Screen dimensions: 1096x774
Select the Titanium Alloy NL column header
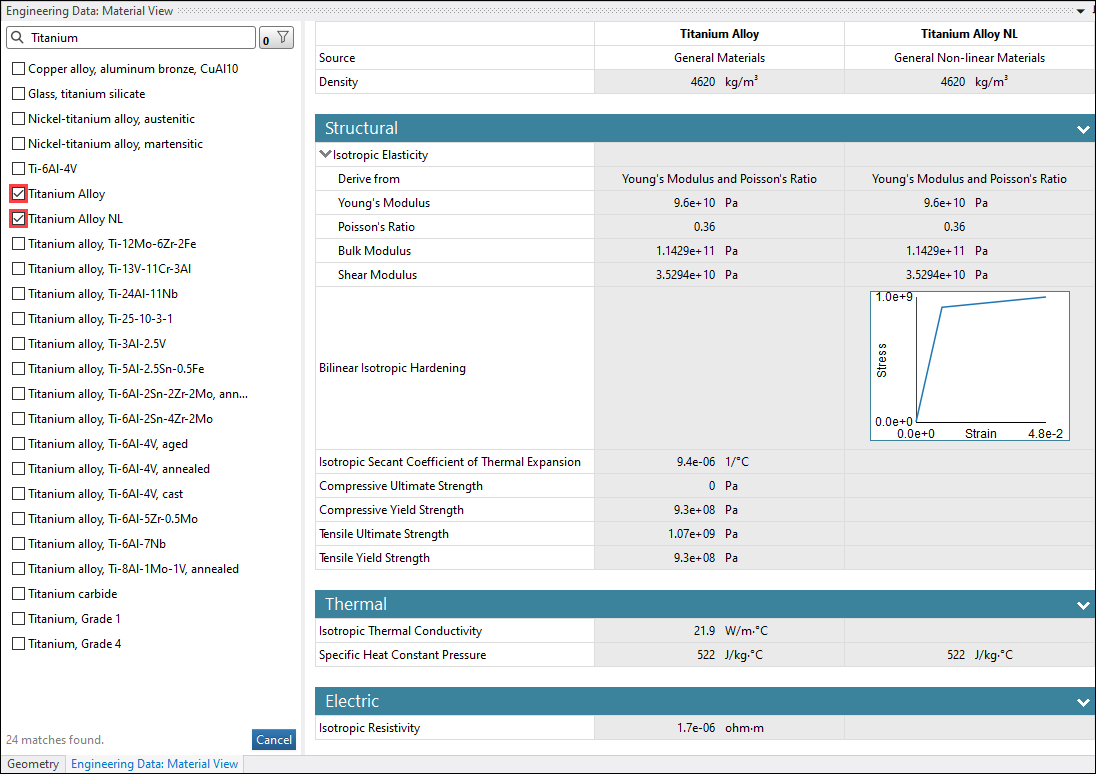pyautogui.click(x=969, y=34)
